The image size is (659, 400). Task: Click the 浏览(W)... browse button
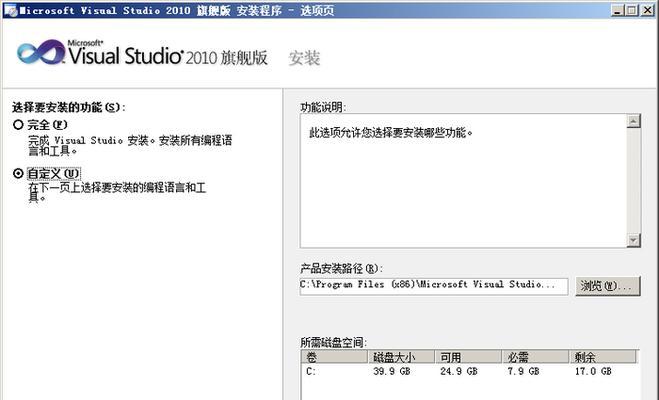click(608, 286)
